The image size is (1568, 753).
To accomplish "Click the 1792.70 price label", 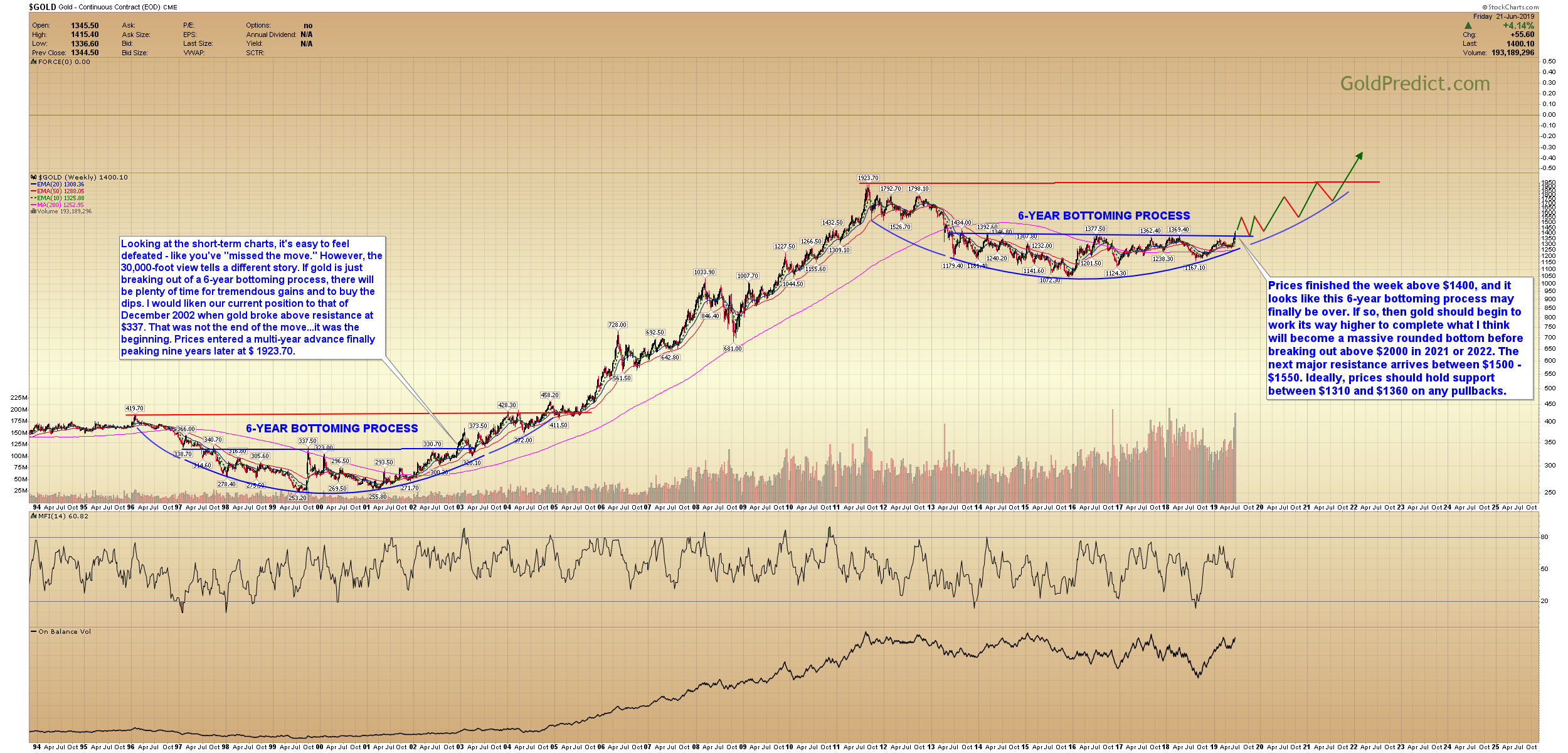I will pos(891,189).
